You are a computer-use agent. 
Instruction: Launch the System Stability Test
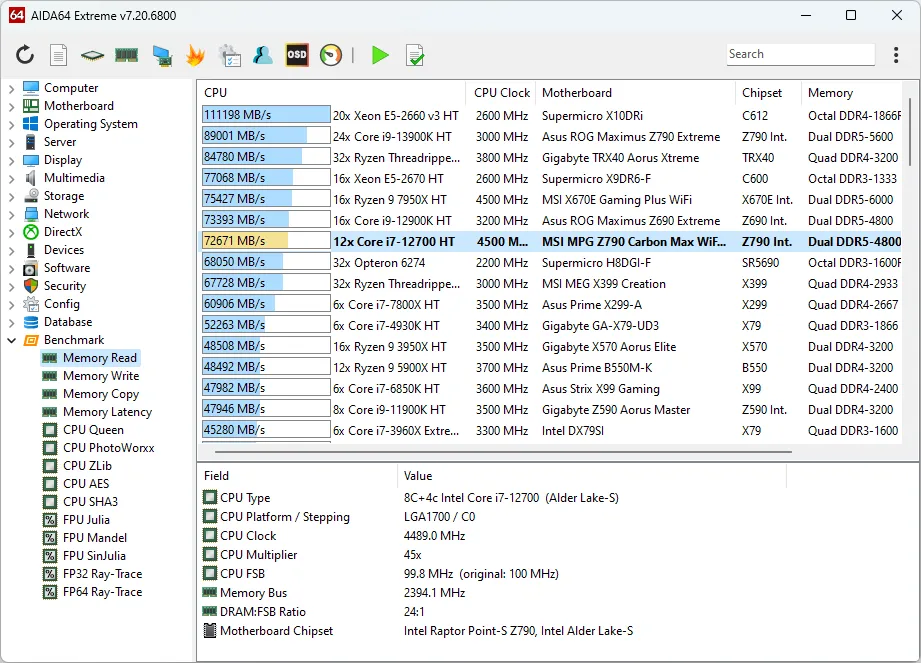pos(196,55)
